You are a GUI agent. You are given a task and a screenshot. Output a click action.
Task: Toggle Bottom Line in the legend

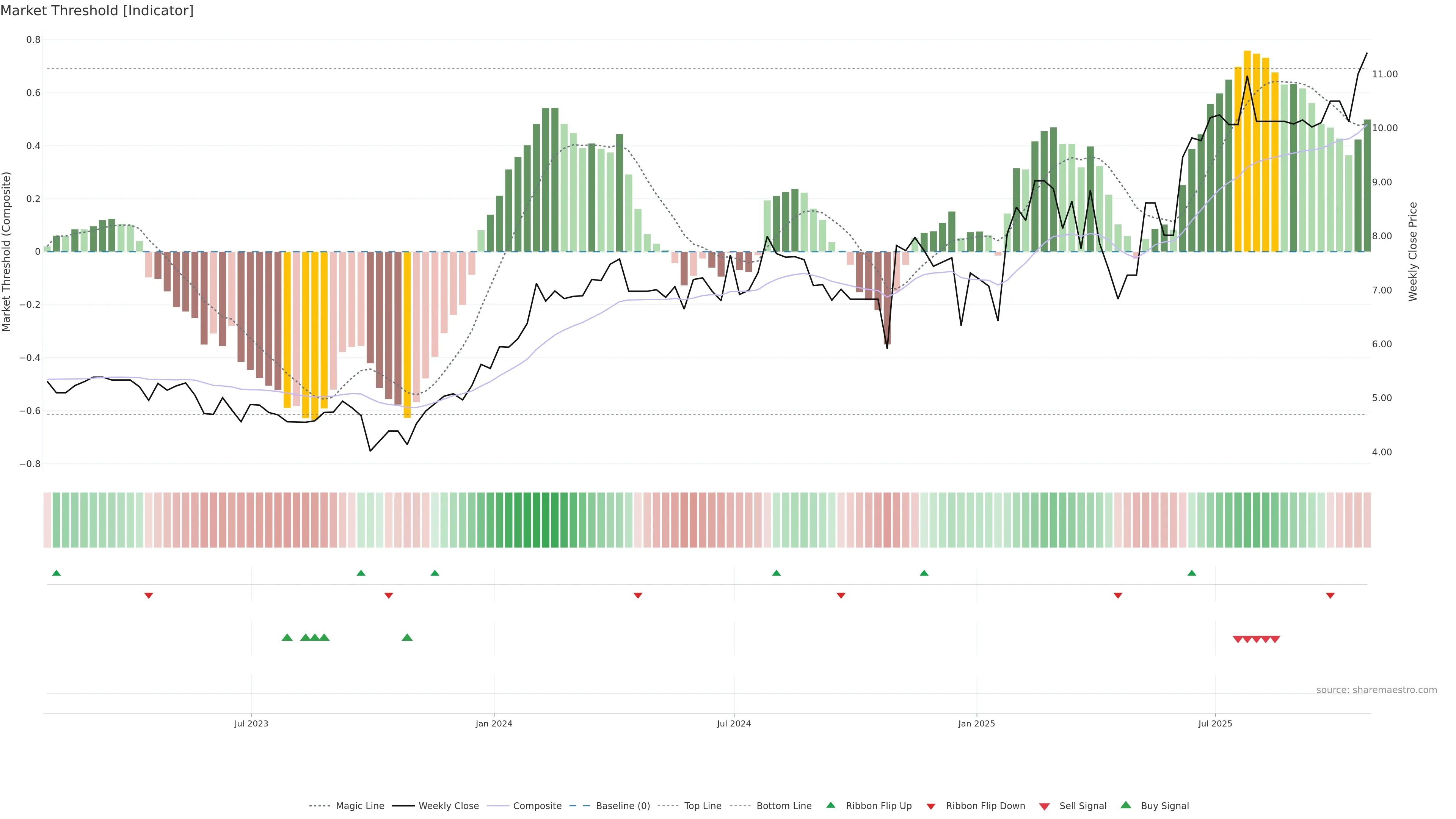pyautogui.click(x=783, y=805)
